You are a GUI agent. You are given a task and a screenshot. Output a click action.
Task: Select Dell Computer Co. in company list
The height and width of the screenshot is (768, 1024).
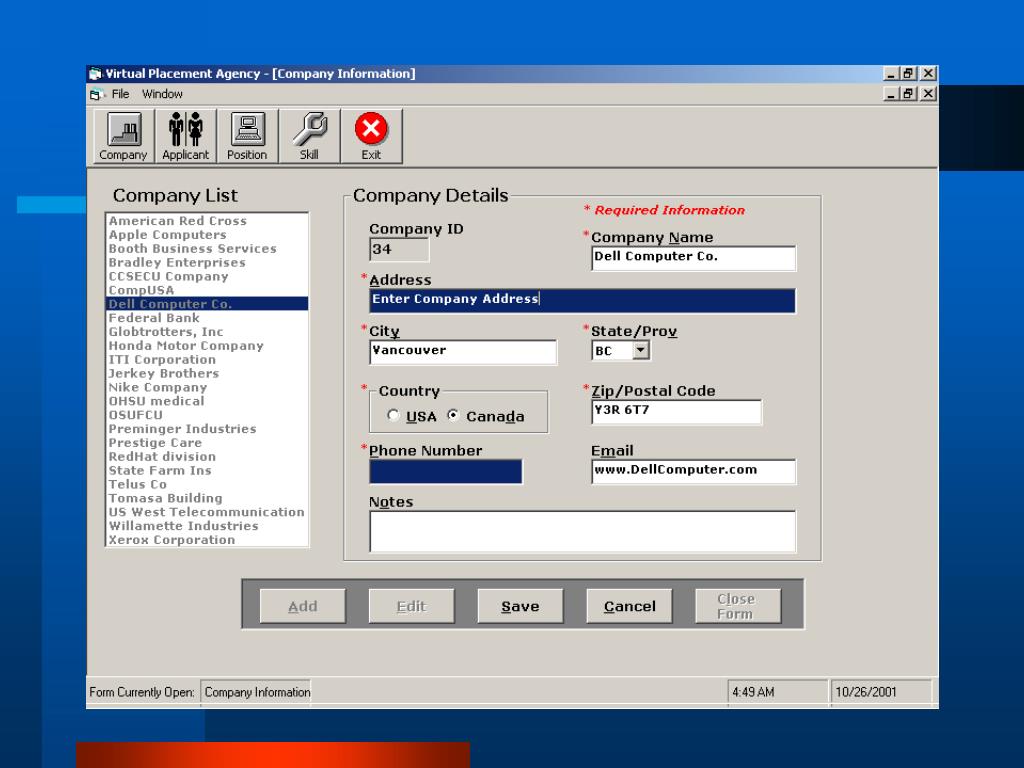click(207, 304)
